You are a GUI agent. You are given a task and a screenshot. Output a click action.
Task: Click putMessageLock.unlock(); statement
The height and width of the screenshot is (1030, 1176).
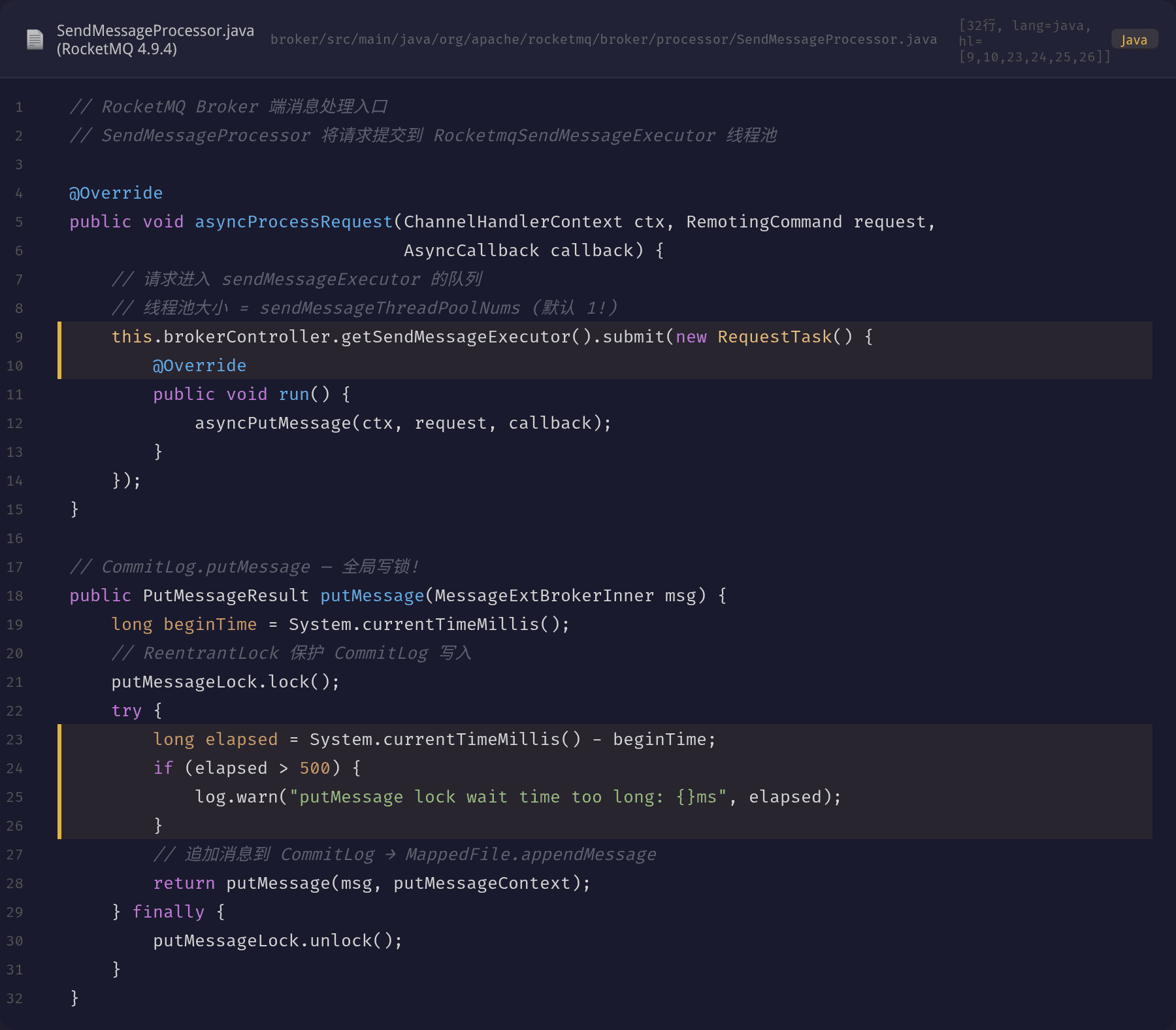tap(278, 941)
